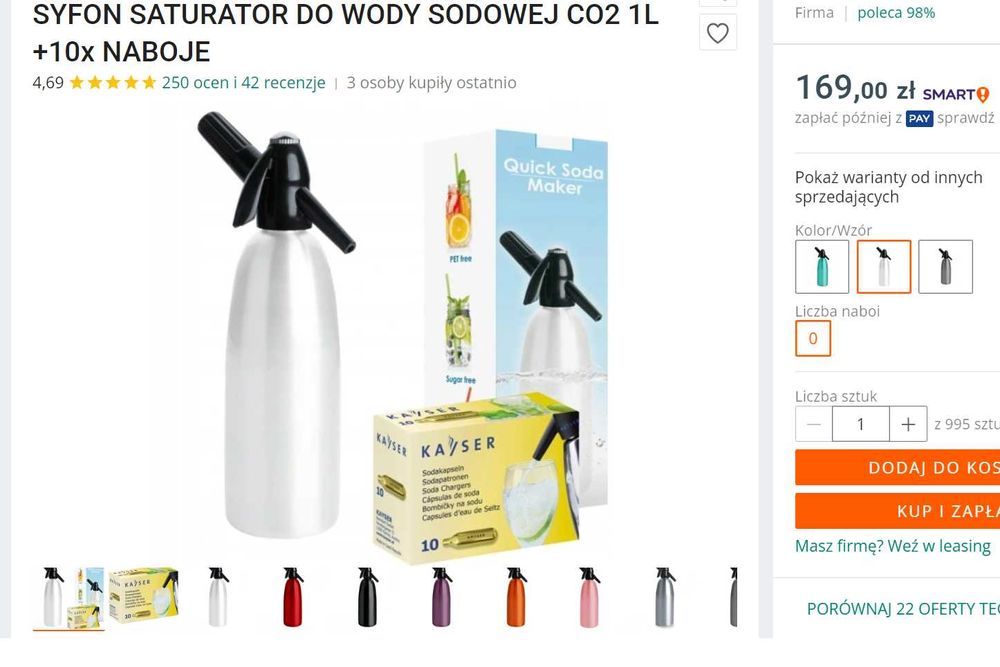Add product to favorites with heart icon
Image resolution: width=1000 pixels, height=667 pixels.
[717, 33]
